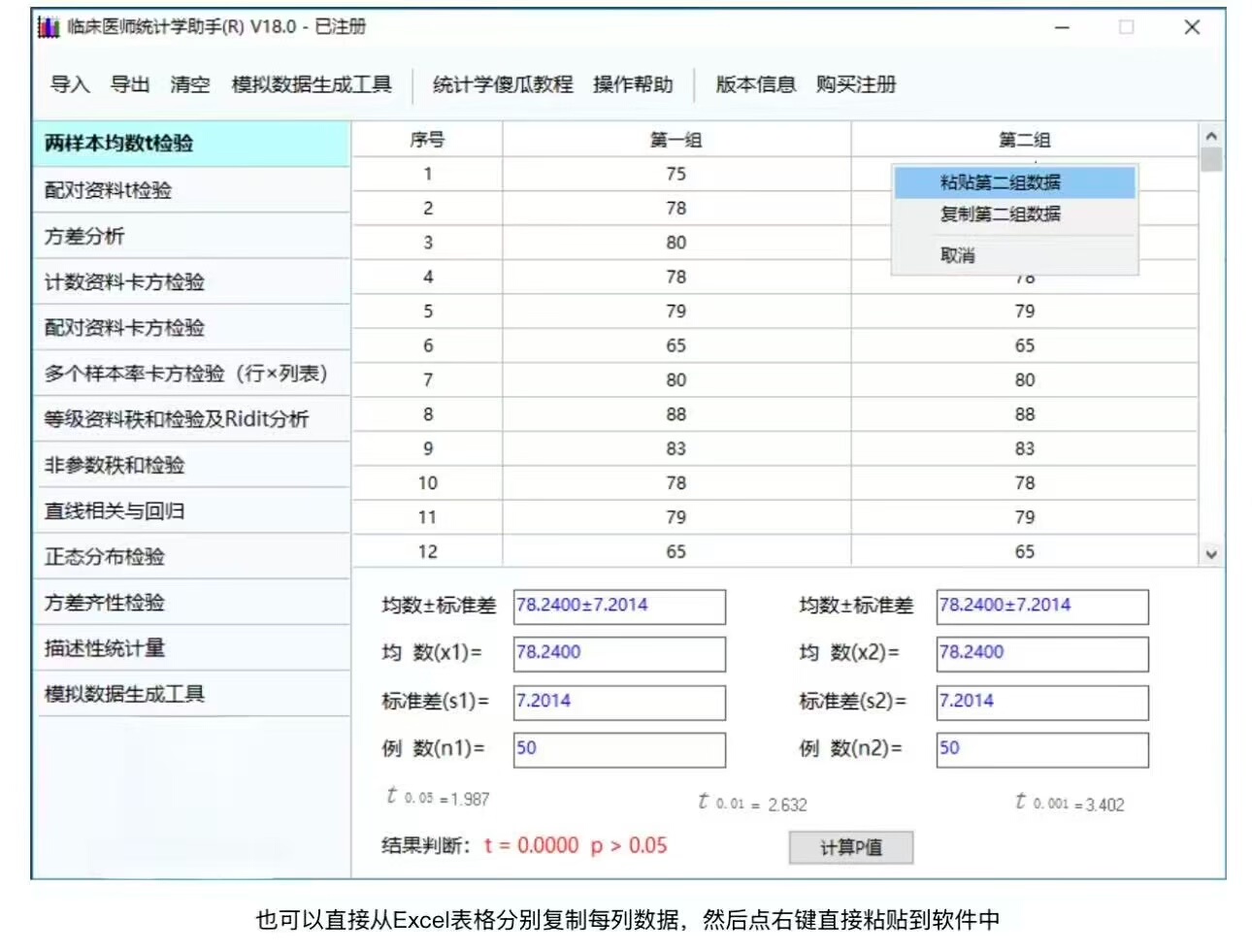The image size is (1252, 952).
Task: Click the 例数(n1) input field
Action: pos(619,750)
